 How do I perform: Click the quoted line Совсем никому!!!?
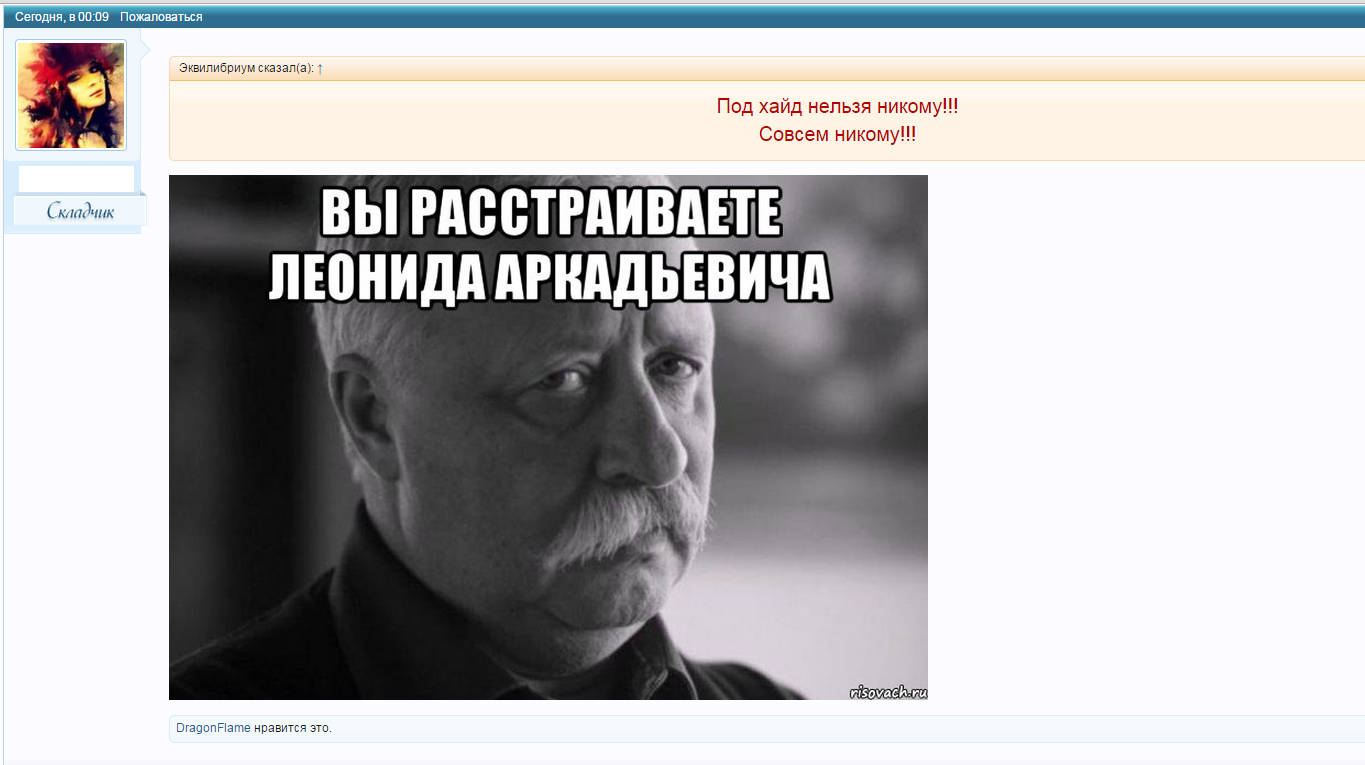[x=836, y=134]
